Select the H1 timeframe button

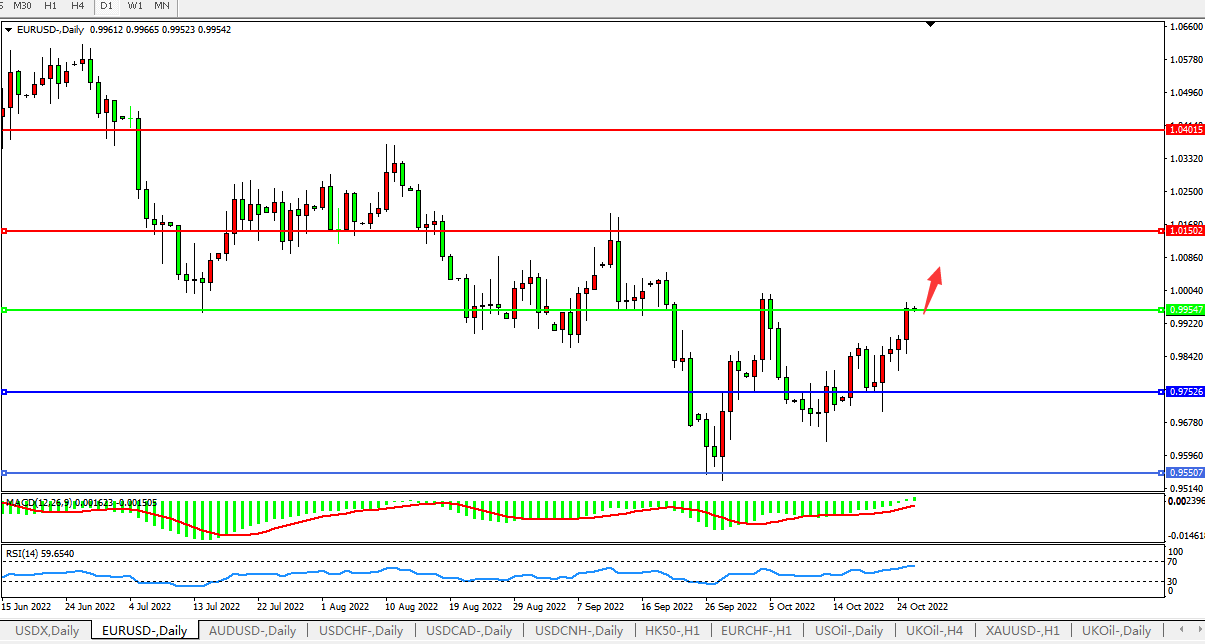(51, 6)
